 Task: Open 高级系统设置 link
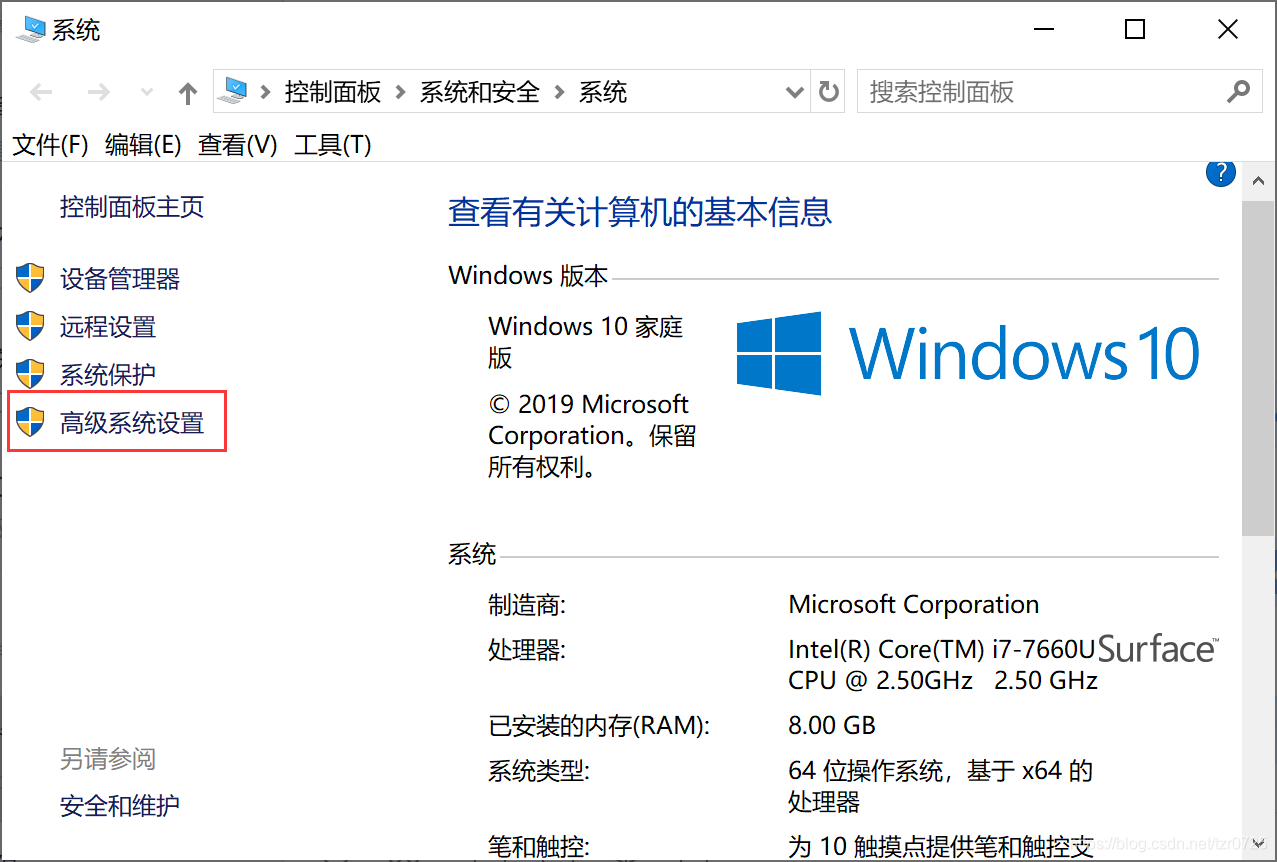click(132, 423)
